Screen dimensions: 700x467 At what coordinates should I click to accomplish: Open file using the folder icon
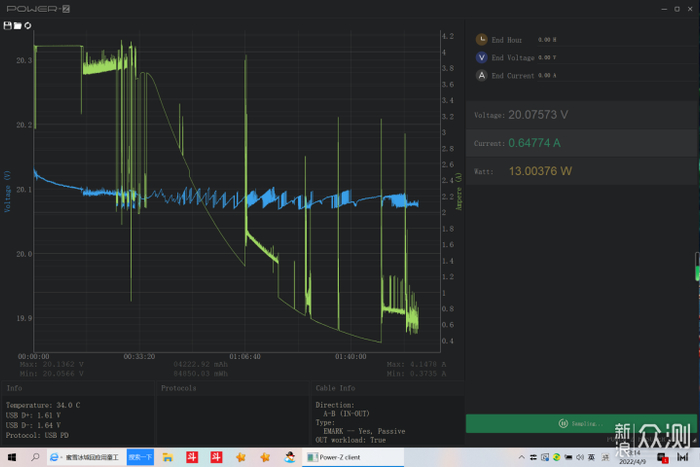16,25
